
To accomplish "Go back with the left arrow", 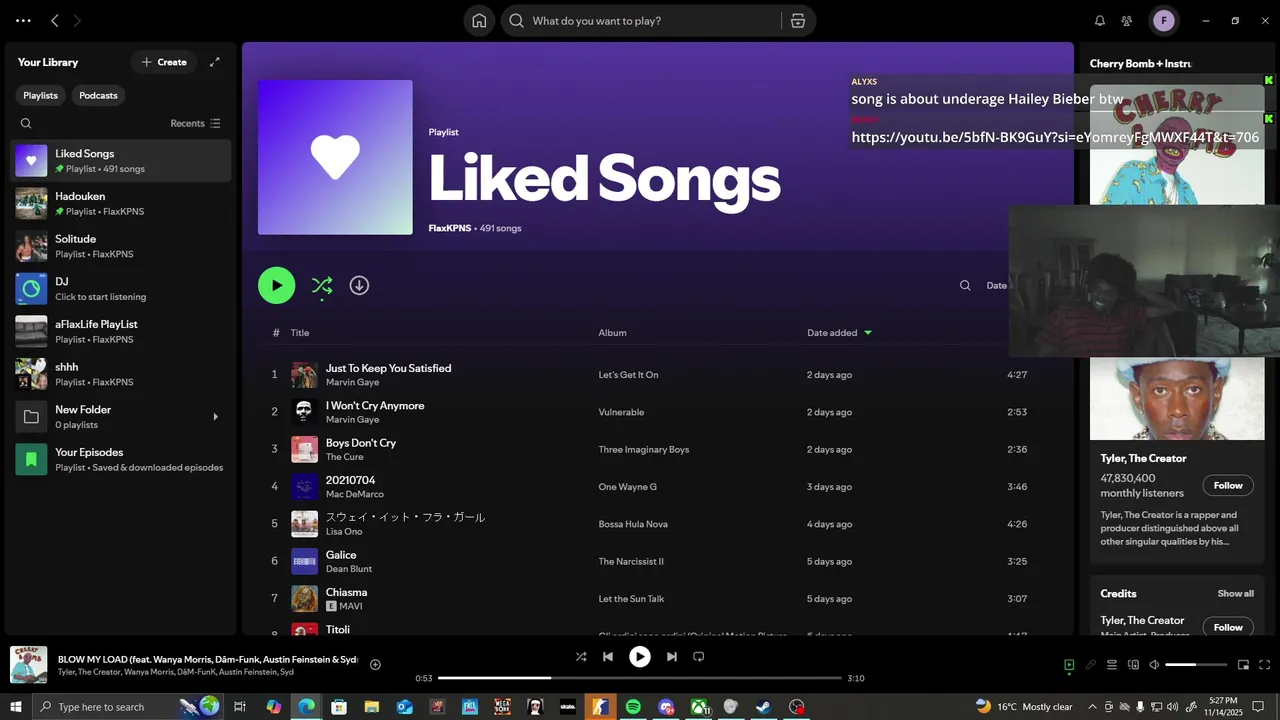I will point(55,21).
